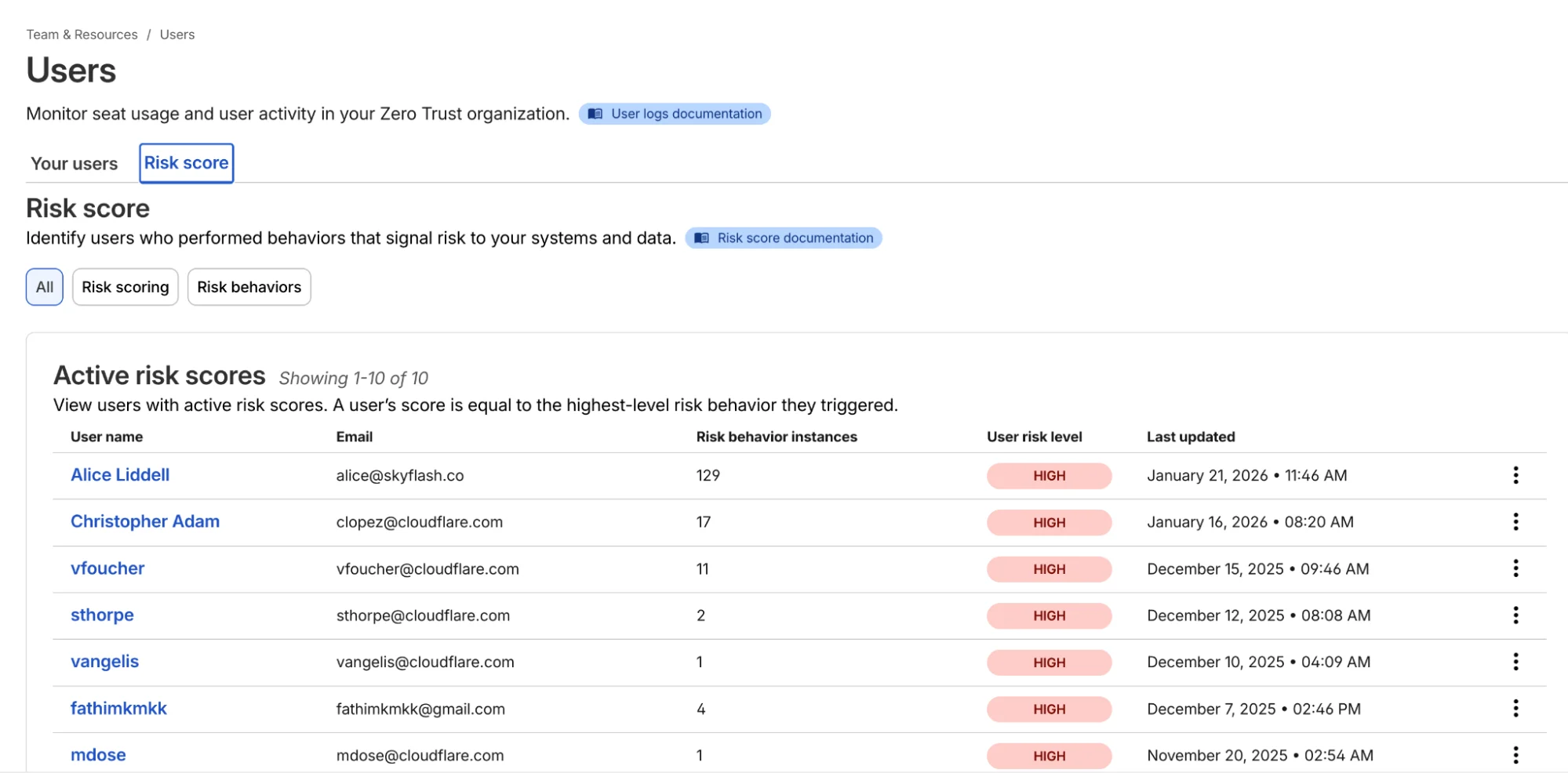Screen dimensions: 1568x773
Task: Sort the table by User name column
Action: click(106, 437)
